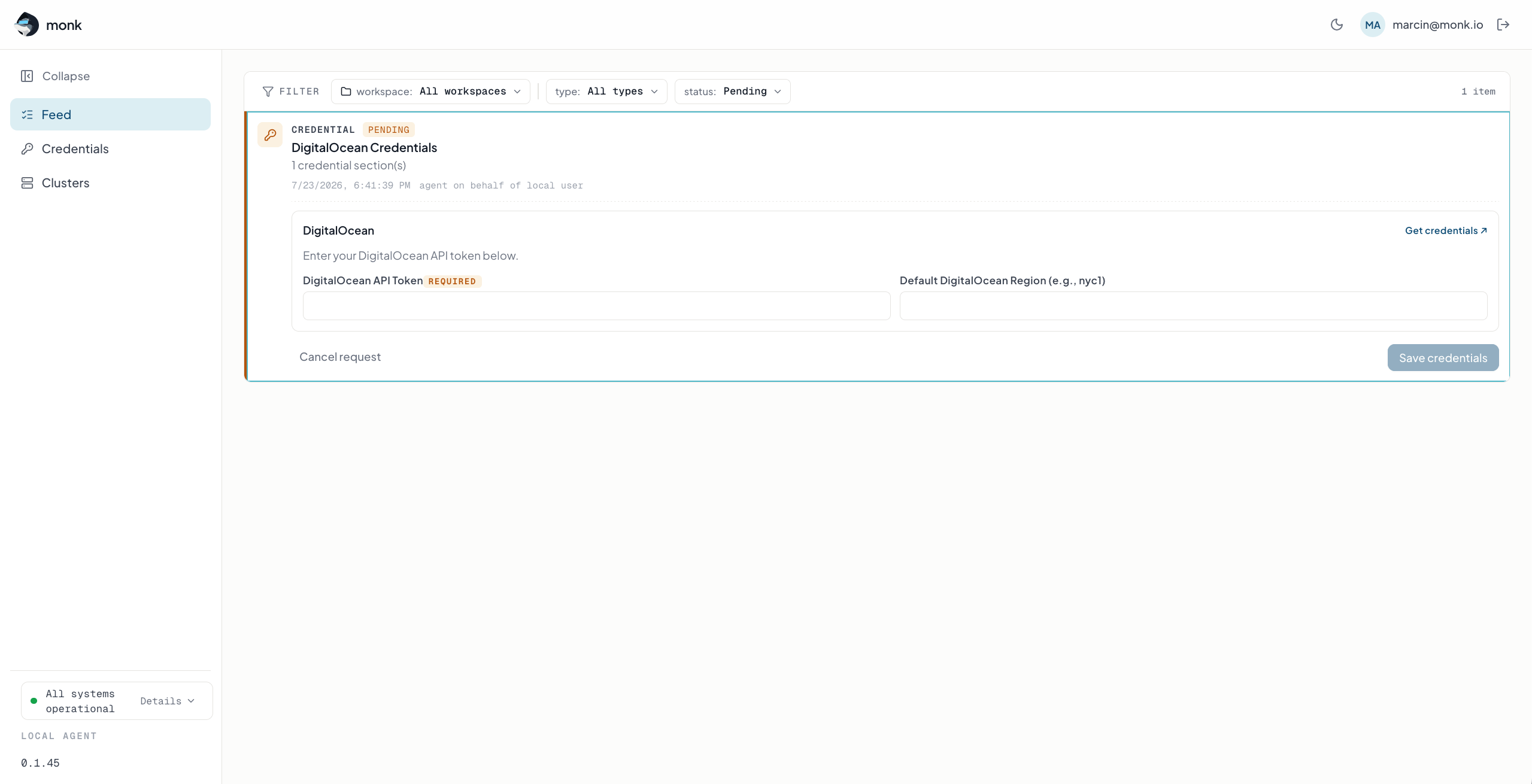Collapse the sidebar

56,76
